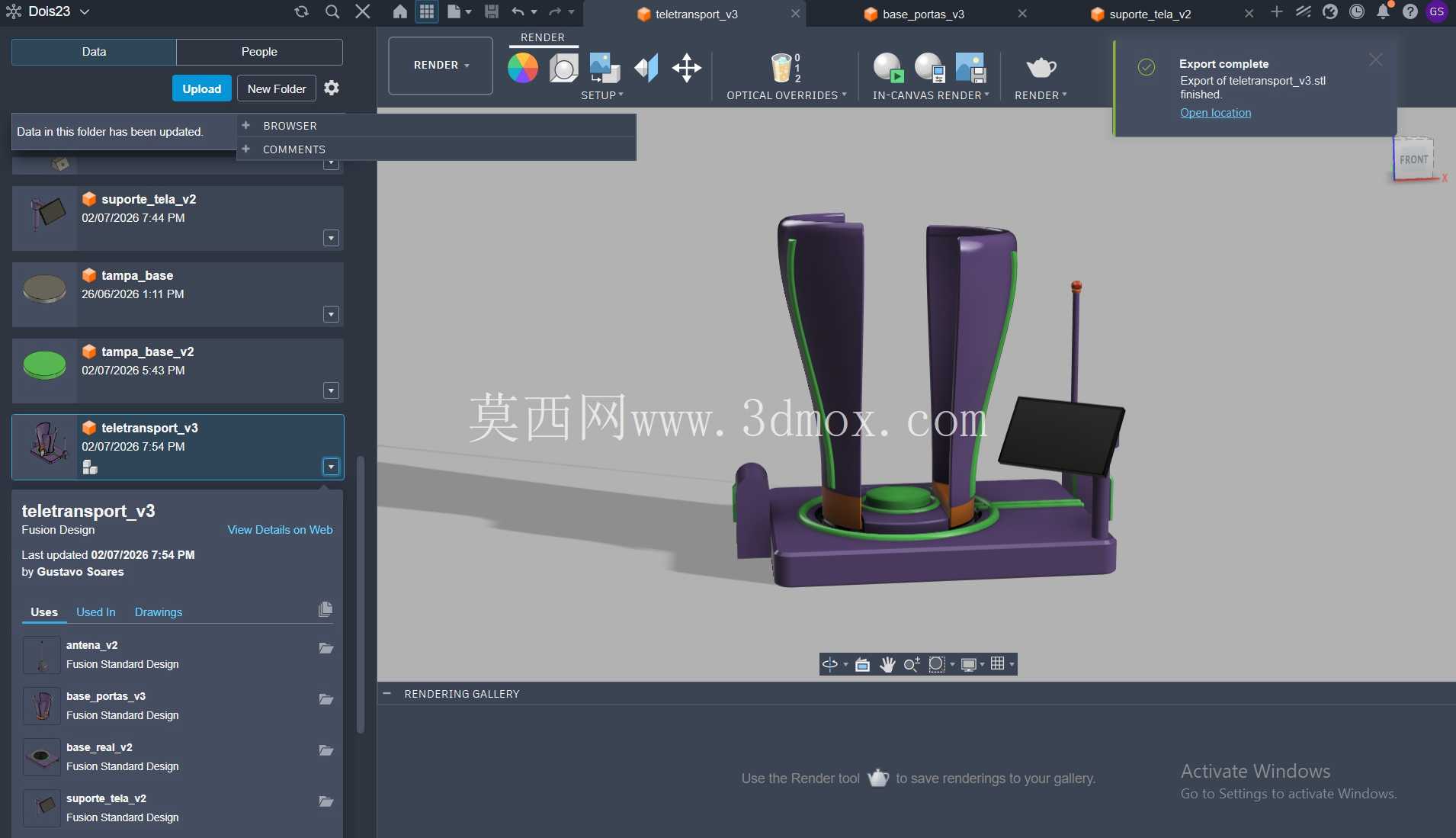Open tampa_base_v2 item dropdown arrow

tap(331, 391)
